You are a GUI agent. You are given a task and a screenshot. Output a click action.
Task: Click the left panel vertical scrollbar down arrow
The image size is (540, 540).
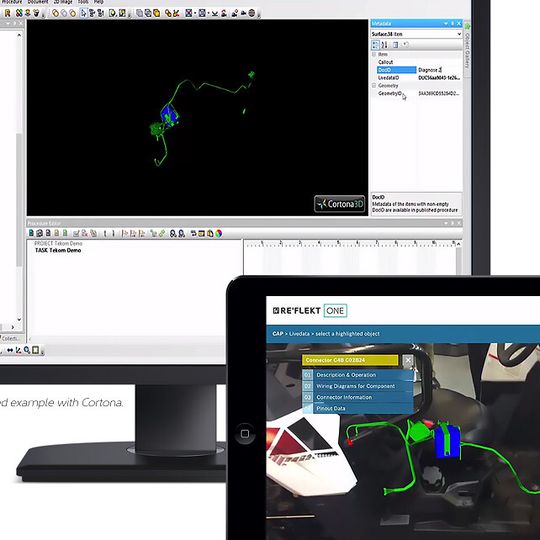click(x=19, y=319)
